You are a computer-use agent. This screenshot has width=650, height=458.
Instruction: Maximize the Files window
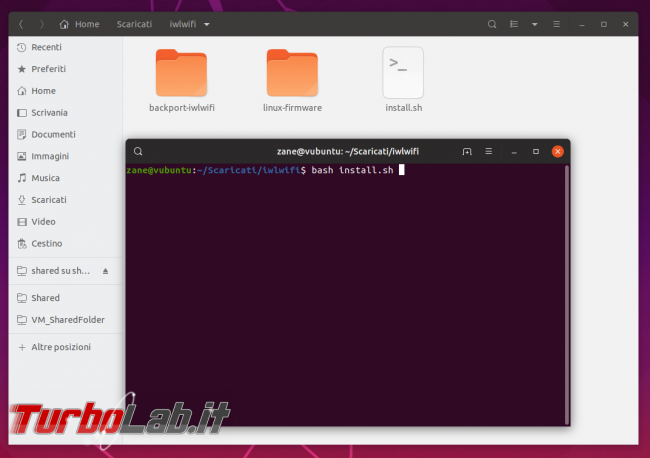click(604, 24)
